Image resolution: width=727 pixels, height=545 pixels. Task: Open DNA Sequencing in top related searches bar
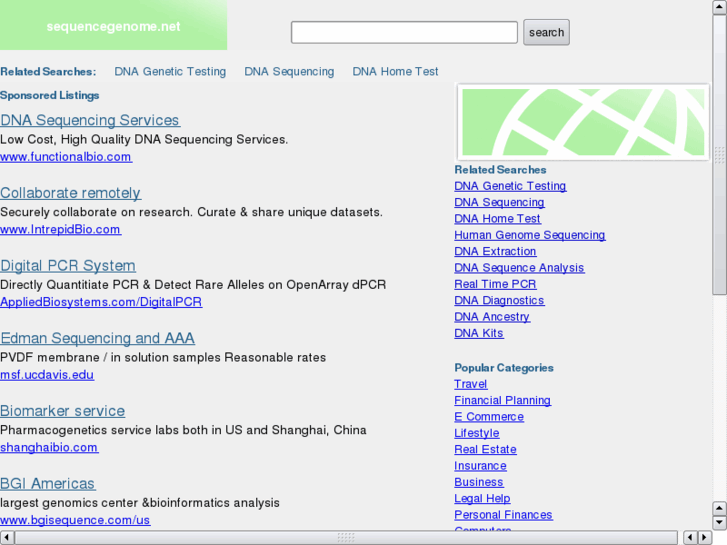tap(289, 71)
